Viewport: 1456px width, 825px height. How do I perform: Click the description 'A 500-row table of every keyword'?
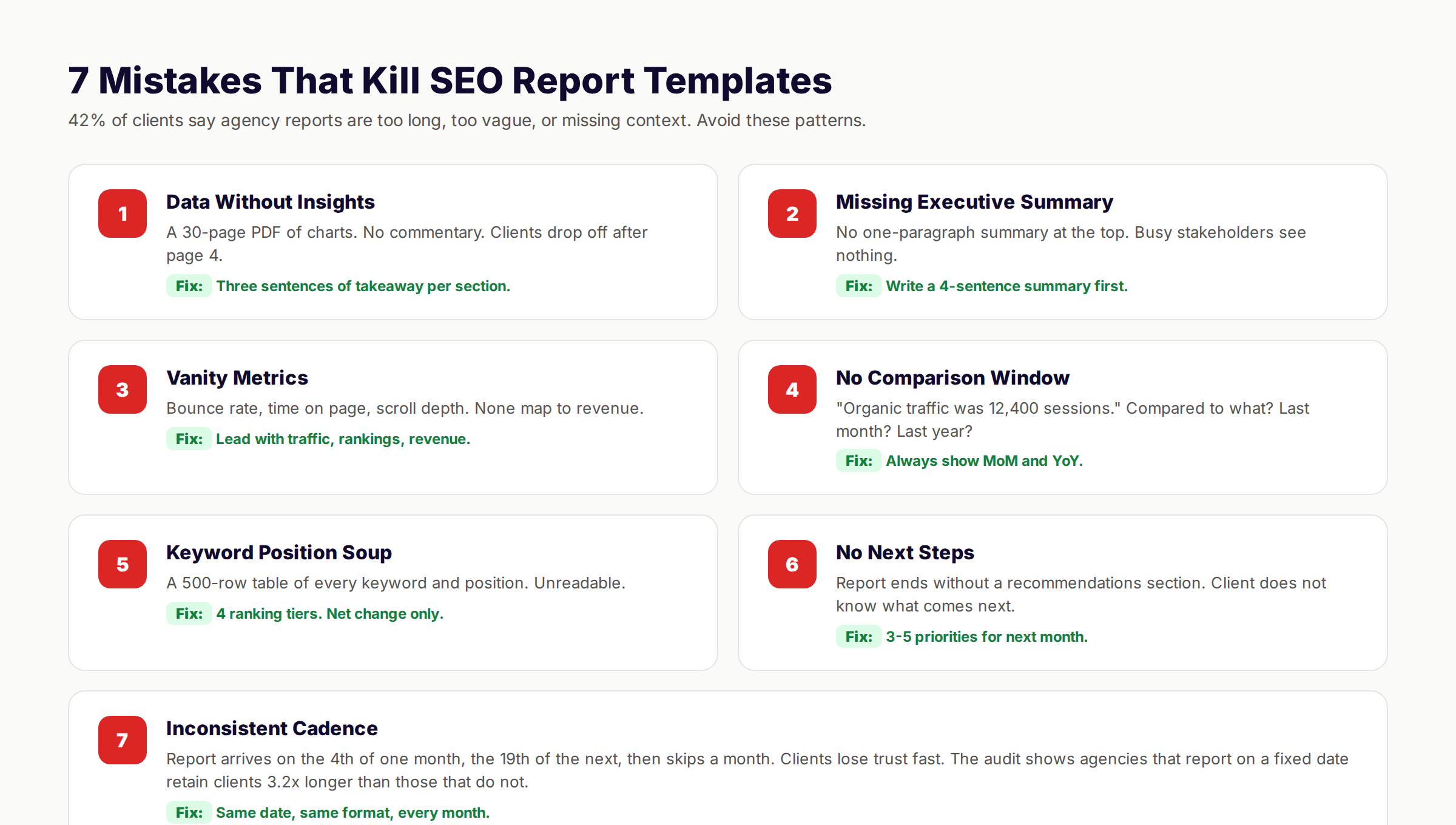tap(396, 583)
